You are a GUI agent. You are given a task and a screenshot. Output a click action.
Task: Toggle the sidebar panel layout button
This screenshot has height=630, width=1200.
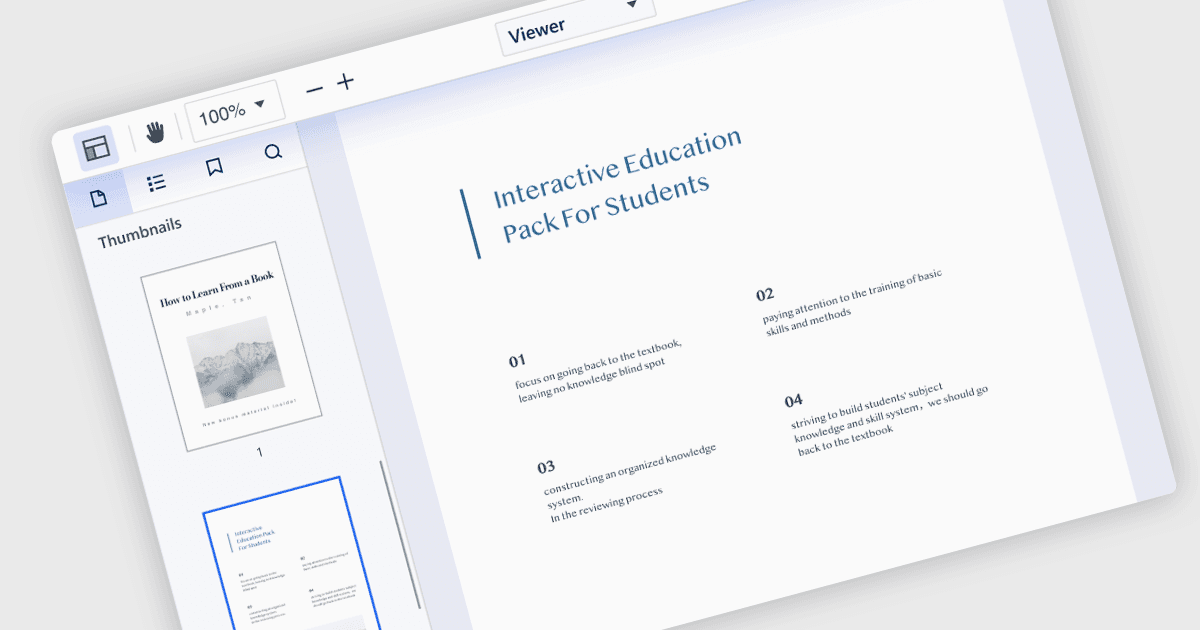coord(97,149)
